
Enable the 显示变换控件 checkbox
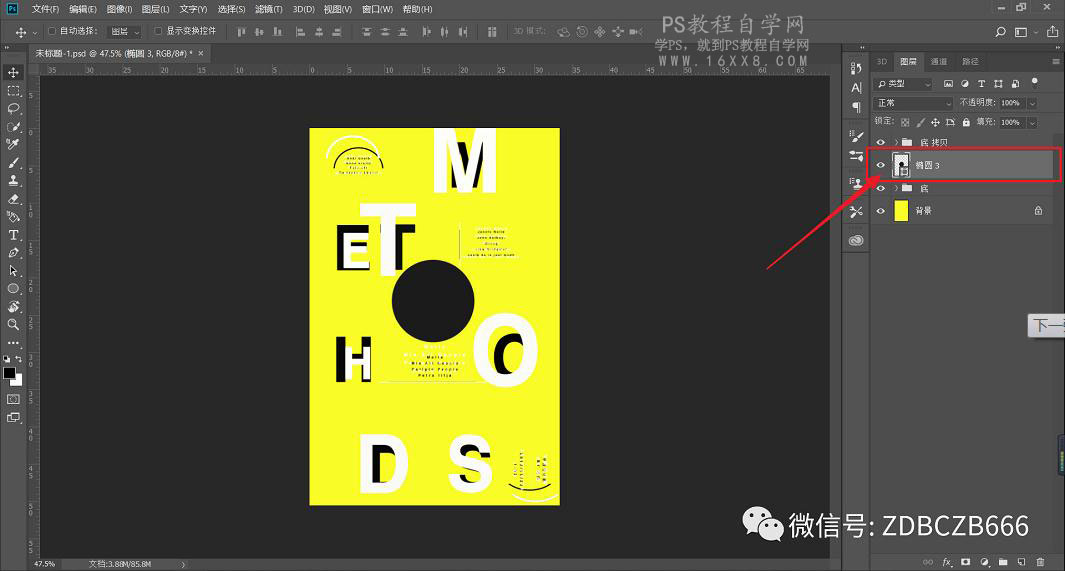point(158,31)
